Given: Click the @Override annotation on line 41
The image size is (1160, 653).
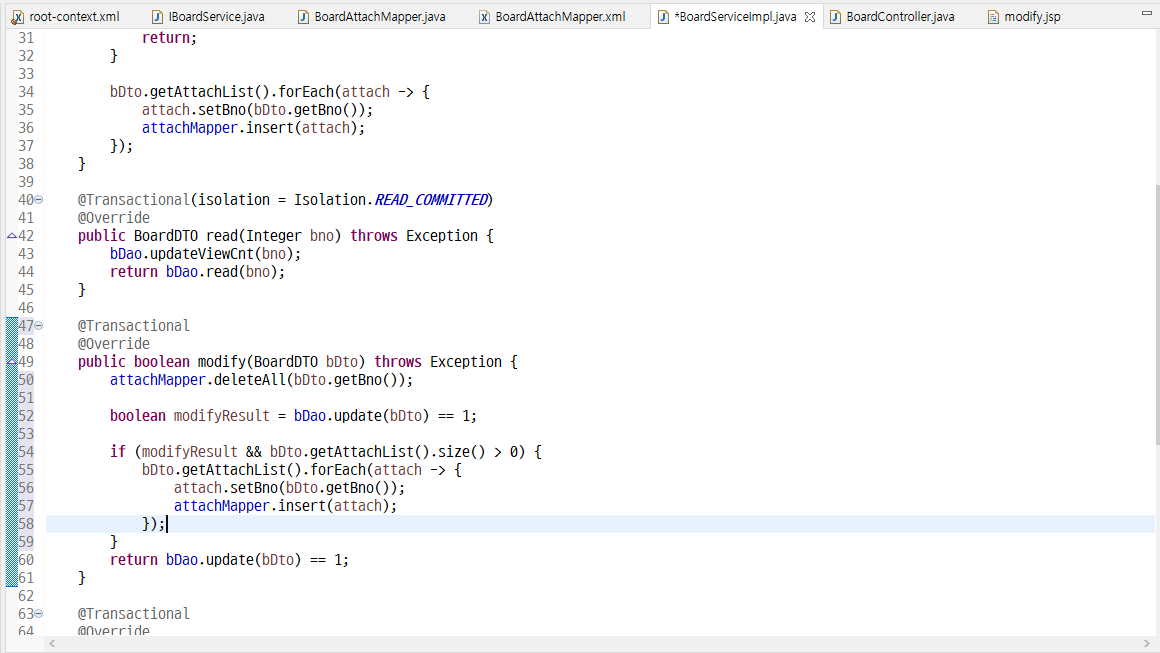Looking at the screenshot, I should coord(114,217).
